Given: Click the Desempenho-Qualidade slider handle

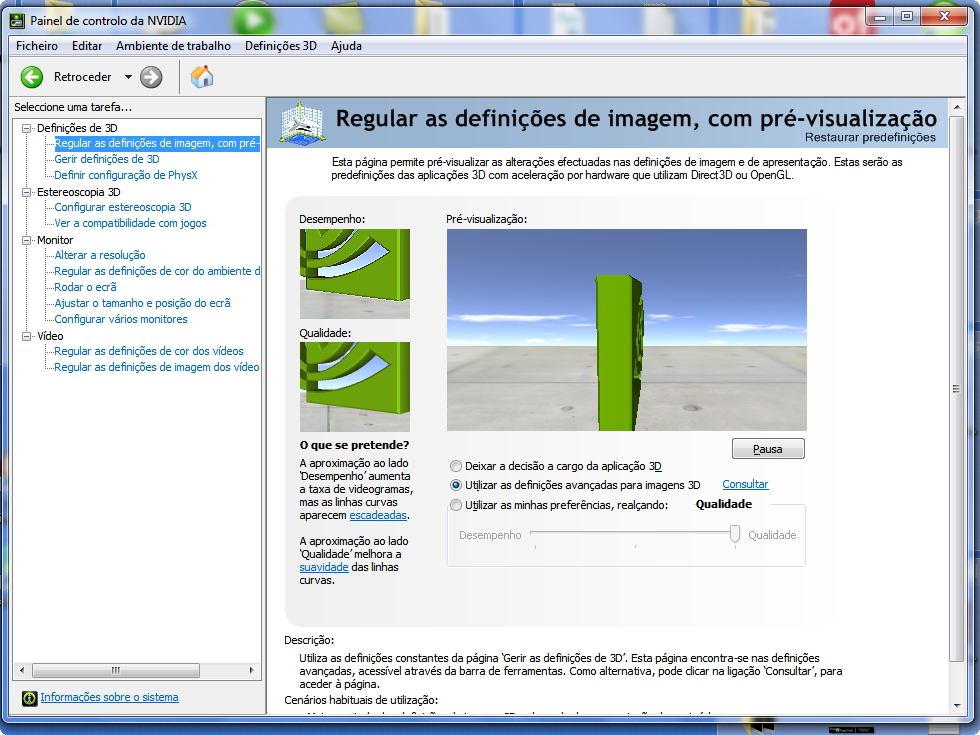Looking at the screenshot, I should [x=735, y=534].
